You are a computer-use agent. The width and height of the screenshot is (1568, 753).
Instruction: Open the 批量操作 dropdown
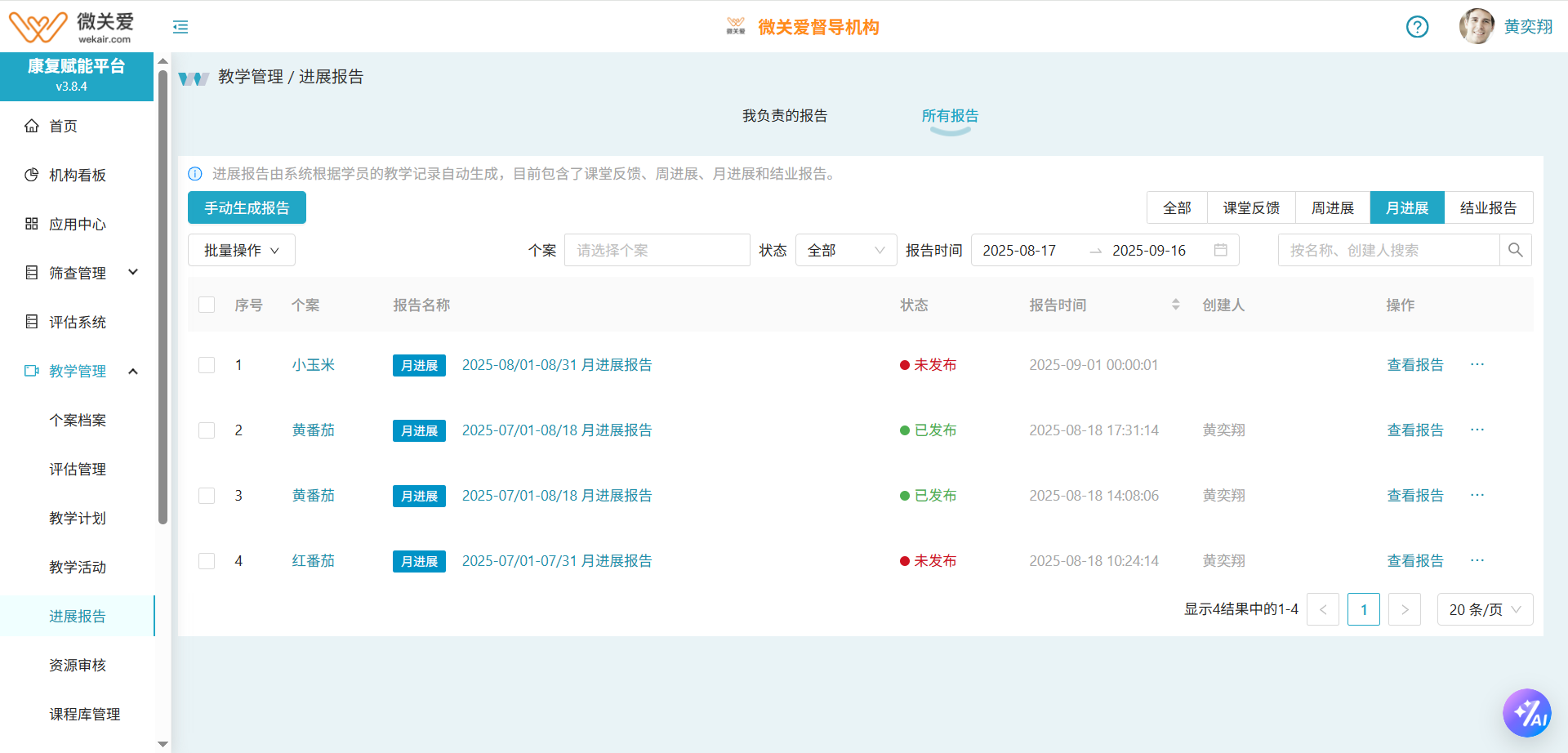[x=241, y=250]
